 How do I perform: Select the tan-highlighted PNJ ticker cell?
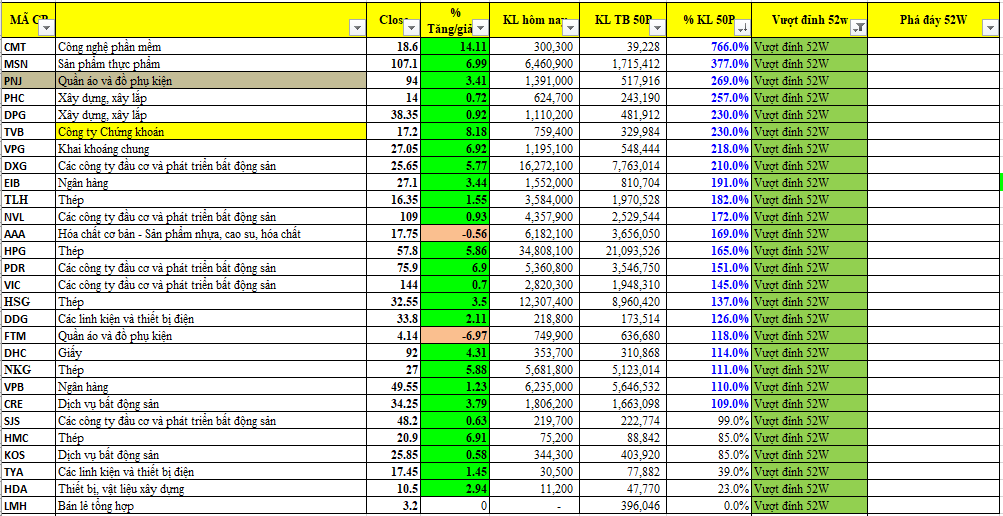[x=27, y=81]
